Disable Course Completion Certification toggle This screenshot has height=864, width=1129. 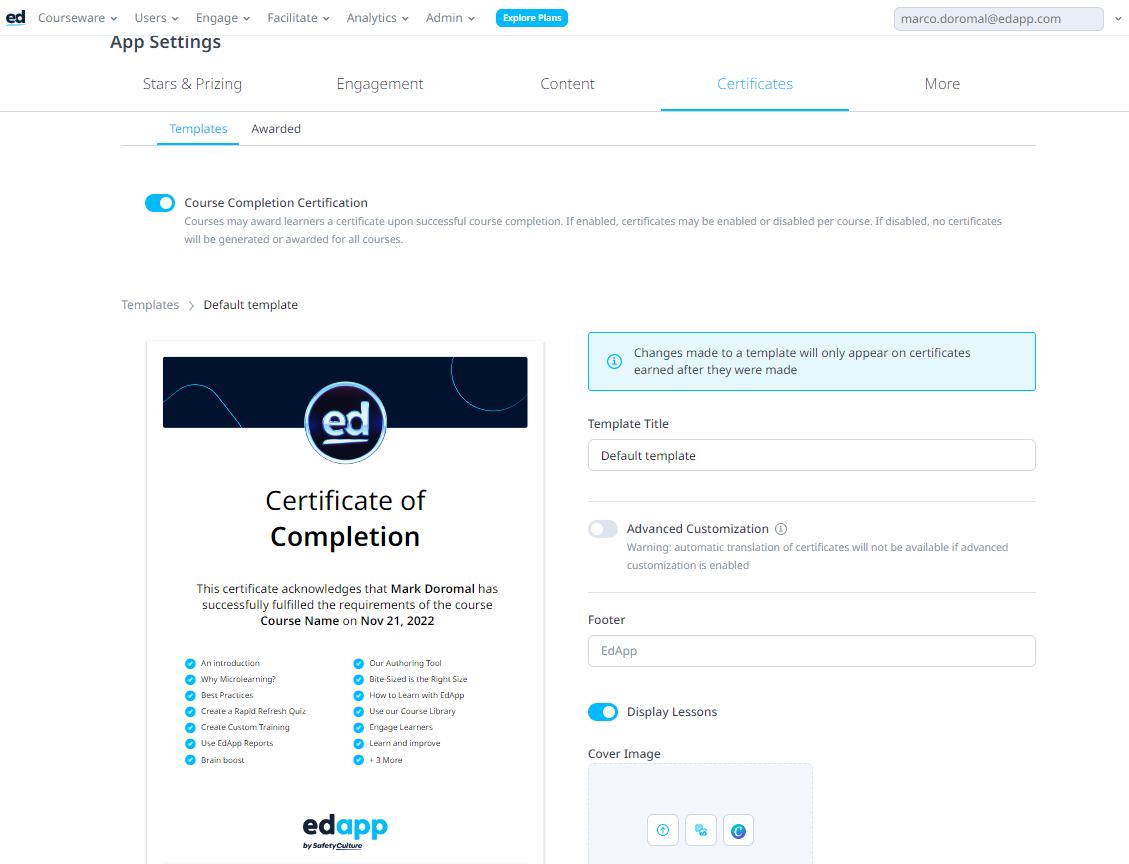point(160,203)
